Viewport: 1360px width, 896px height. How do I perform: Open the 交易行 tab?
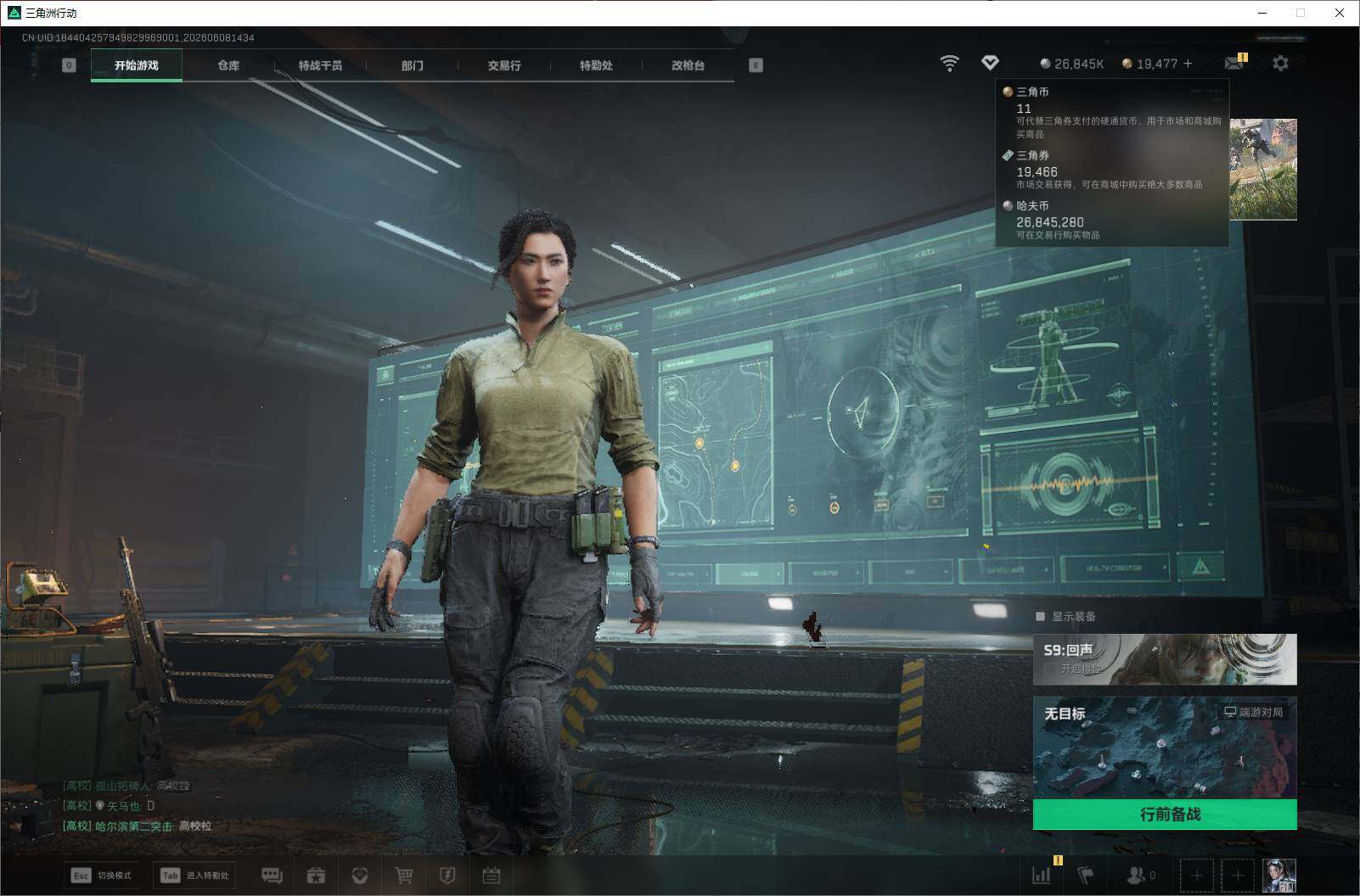pyautogui.click(x=504, y=65)
